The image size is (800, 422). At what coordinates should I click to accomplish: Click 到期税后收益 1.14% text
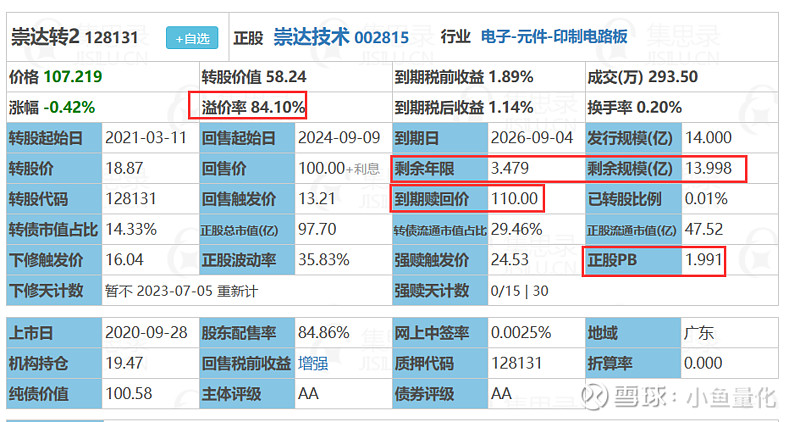(464, 107)
